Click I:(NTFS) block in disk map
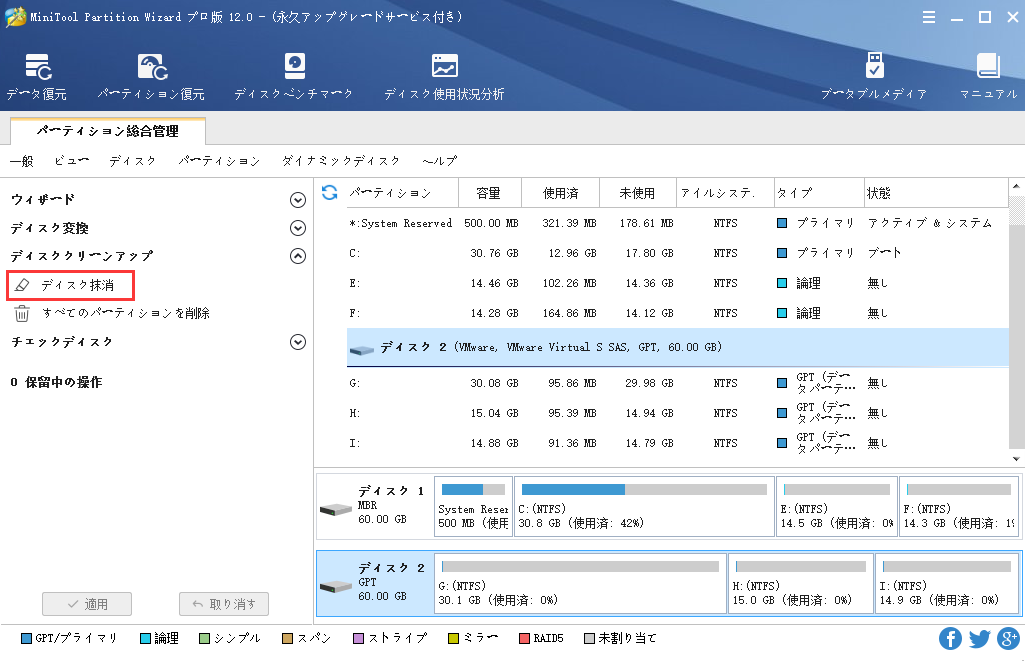Viewport: 1025px width, 661px height. tap(947, 584)
